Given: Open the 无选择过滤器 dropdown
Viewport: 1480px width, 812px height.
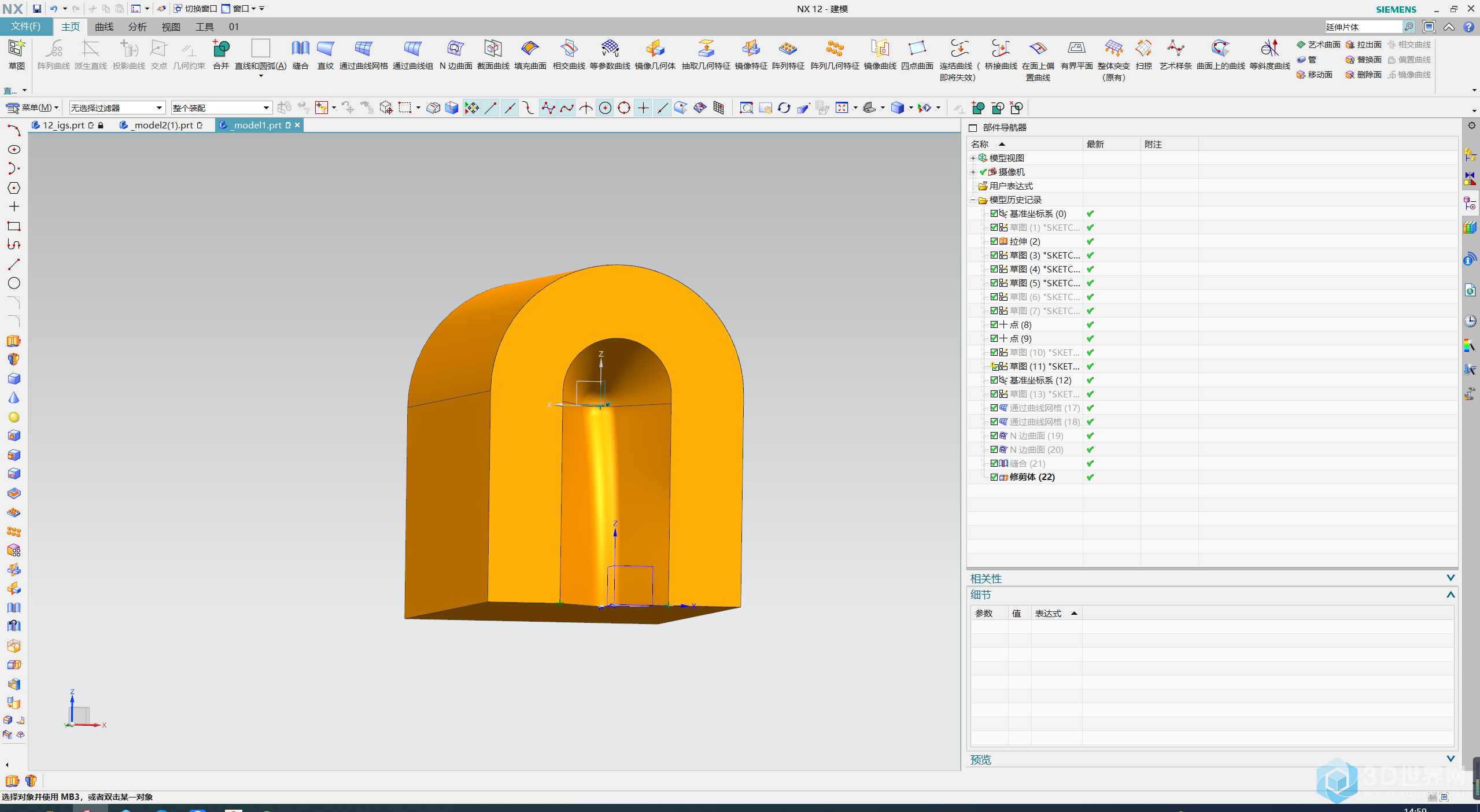Looking at the screenshot, I should point(117,108).
